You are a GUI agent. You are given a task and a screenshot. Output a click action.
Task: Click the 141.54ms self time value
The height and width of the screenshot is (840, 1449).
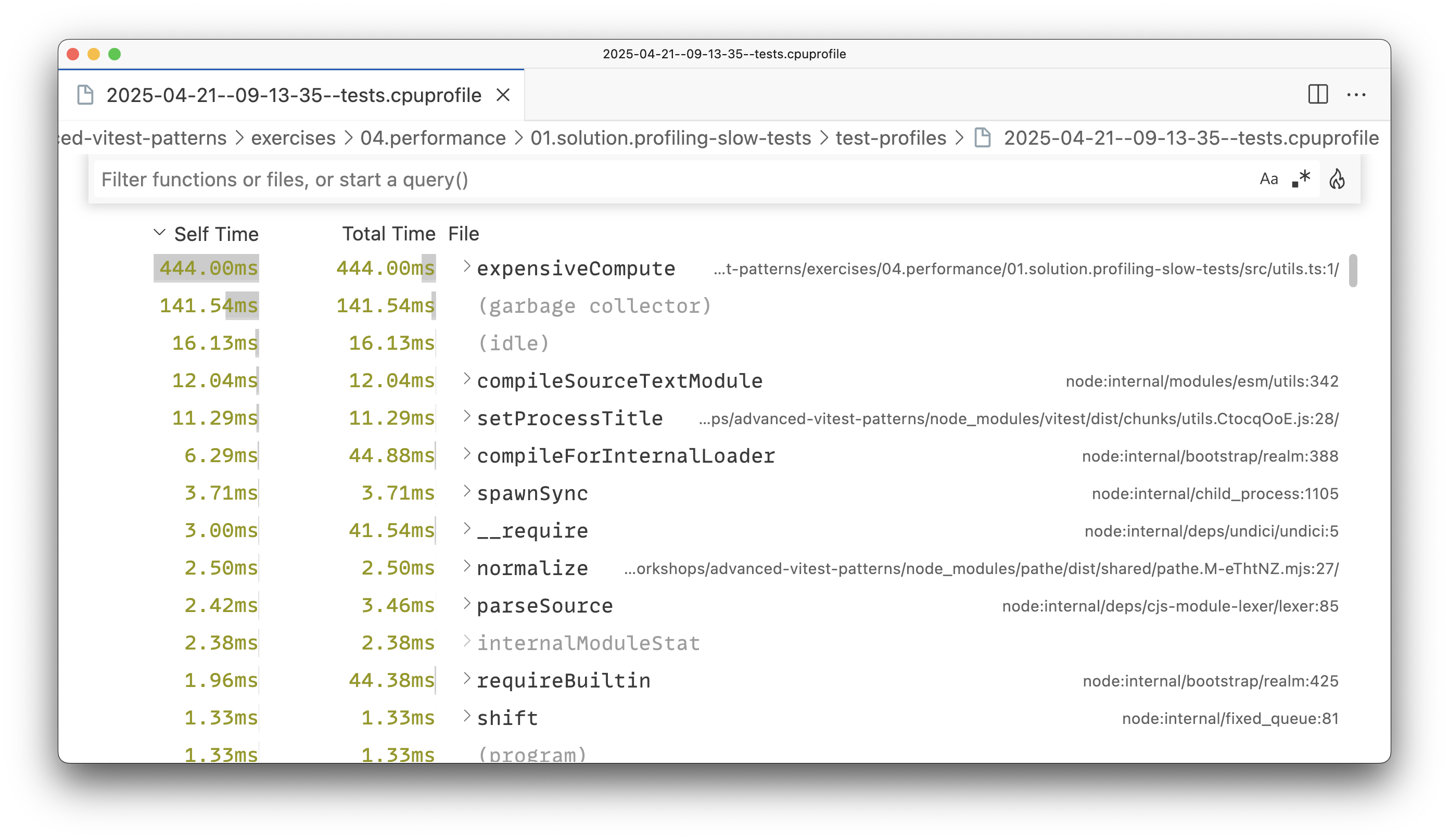point(209,306)
